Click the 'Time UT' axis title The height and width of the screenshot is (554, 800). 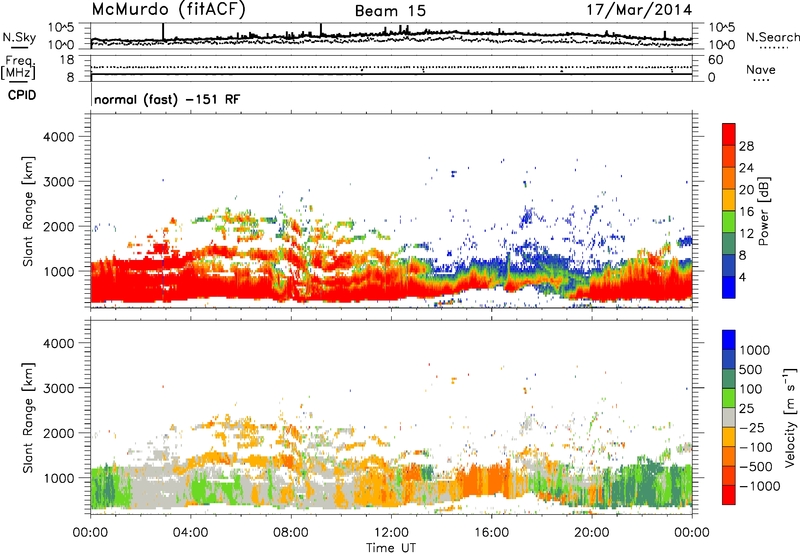point(391,548)
